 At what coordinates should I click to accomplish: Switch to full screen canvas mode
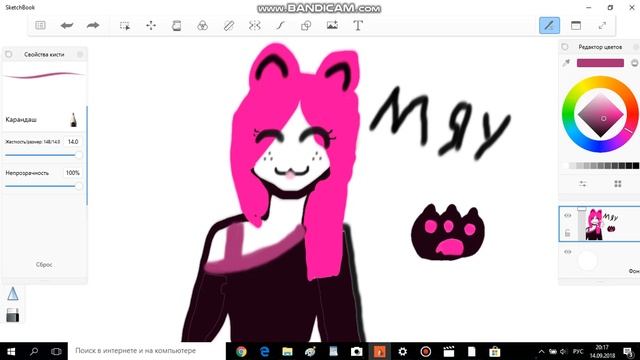602,25
